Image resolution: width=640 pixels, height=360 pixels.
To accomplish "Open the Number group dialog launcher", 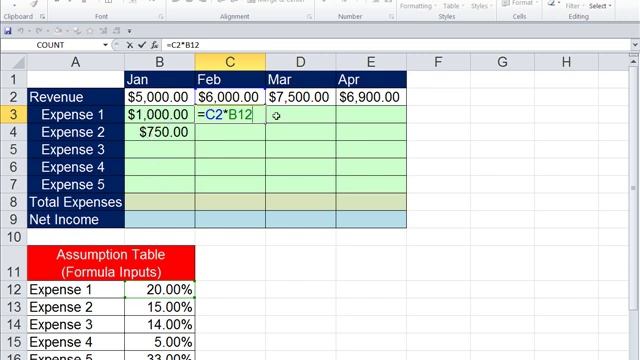I will tap(391, 17).
